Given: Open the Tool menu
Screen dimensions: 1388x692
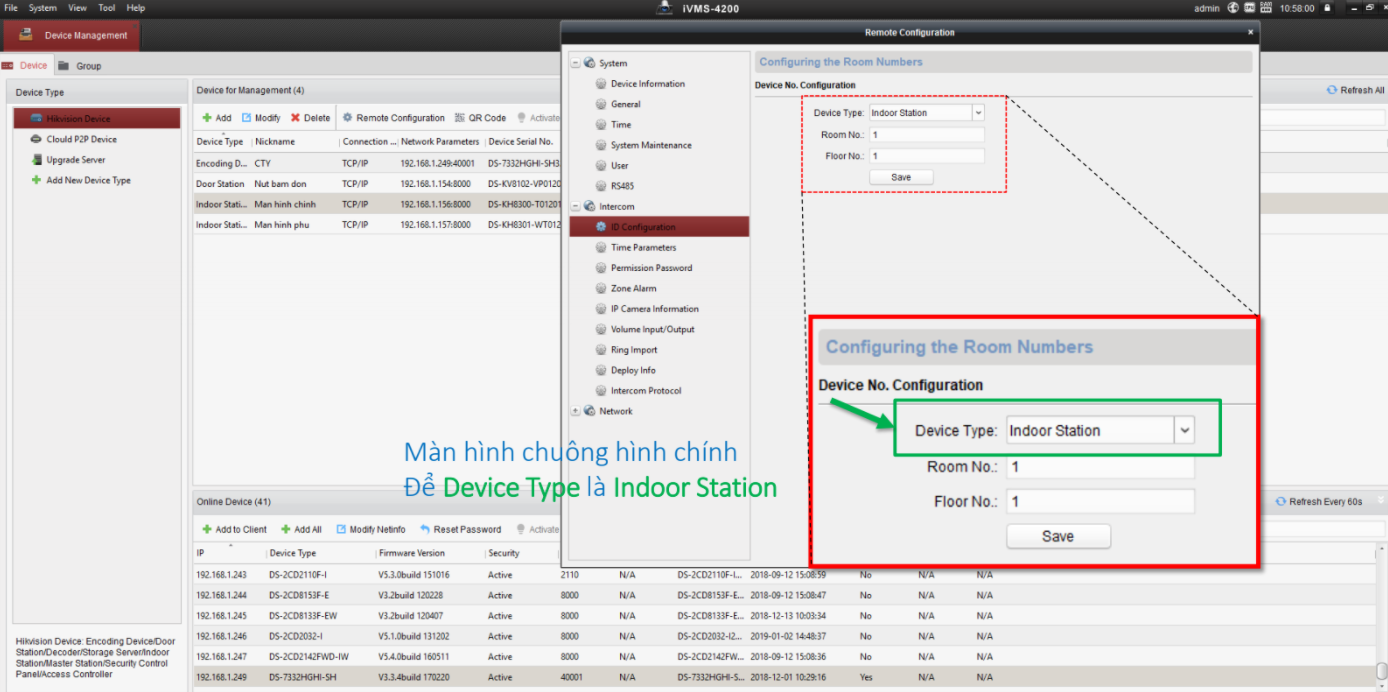Looking at the screenshot, I should pyautogui.click(x=106, y=8).
